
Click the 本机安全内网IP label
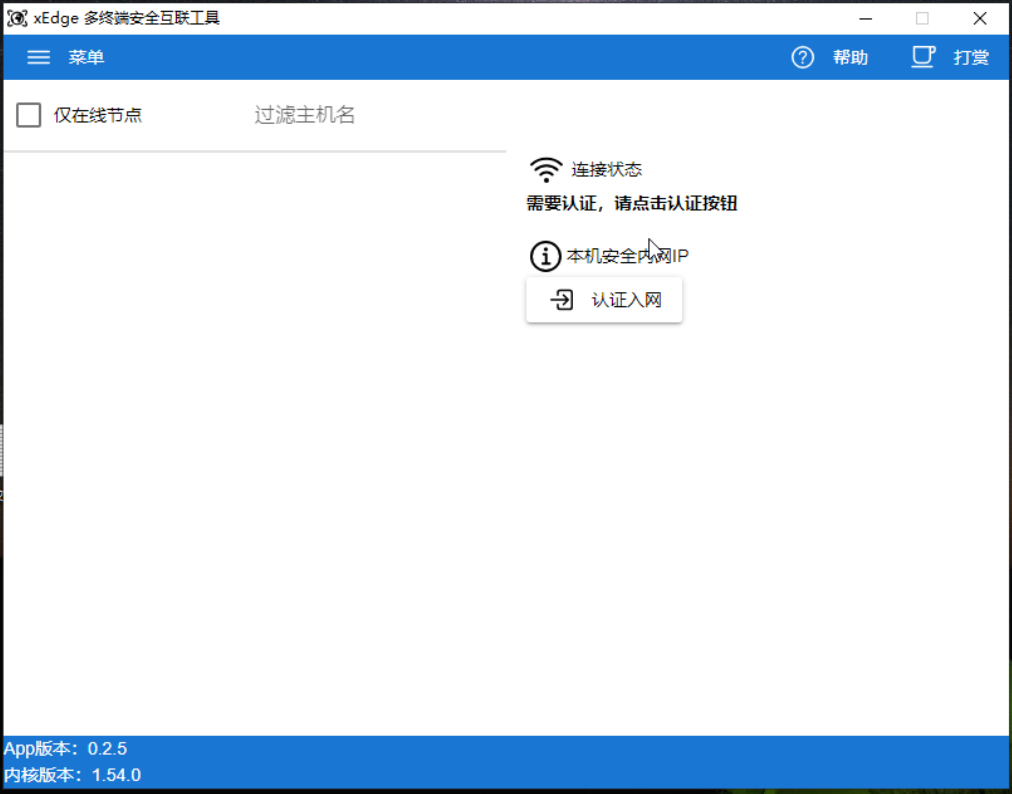tap(628, 256)
